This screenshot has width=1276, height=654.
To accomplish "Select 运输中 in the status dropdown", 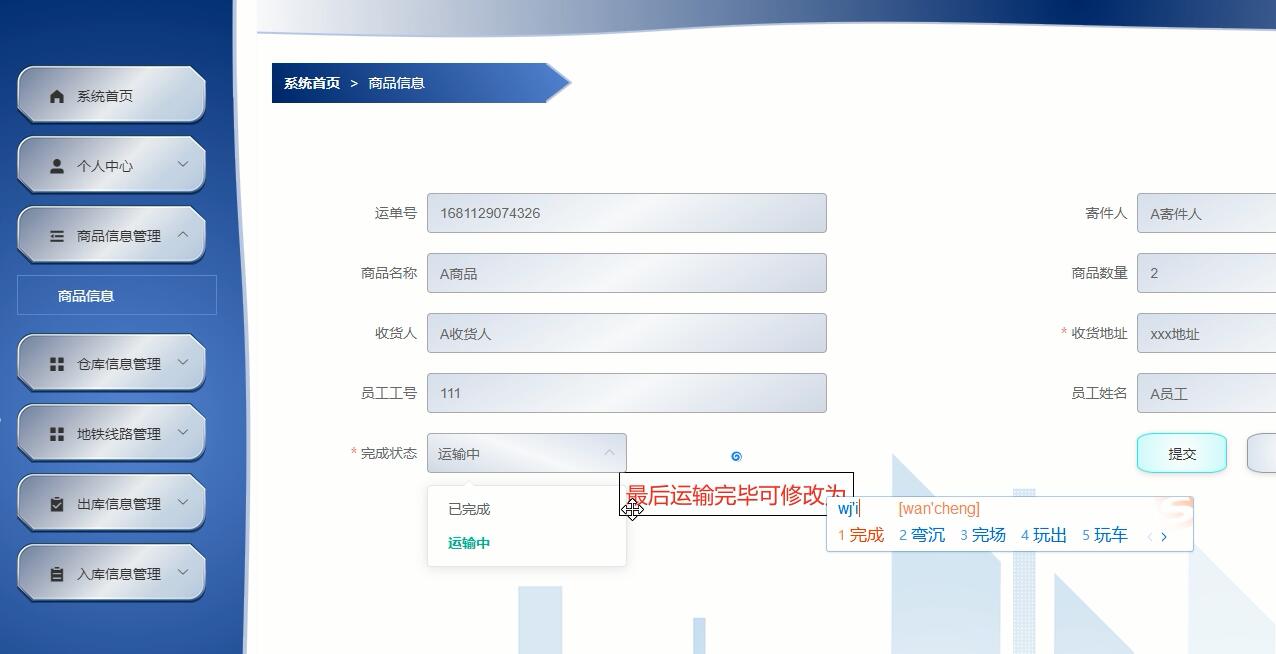I will pyautogui.click(x=527, y=543).
